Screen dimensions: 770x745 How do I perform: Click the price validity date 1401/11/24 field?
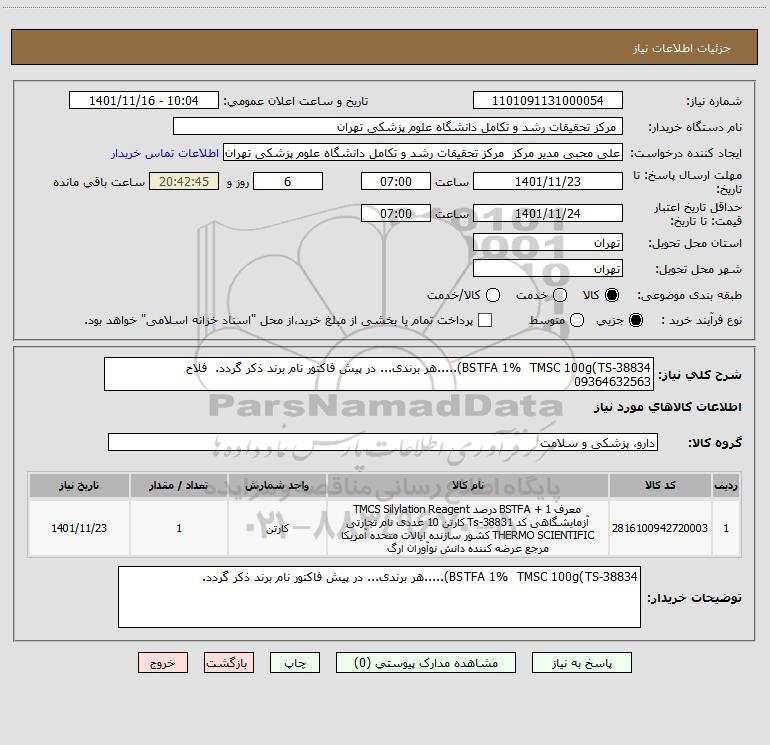548,214
